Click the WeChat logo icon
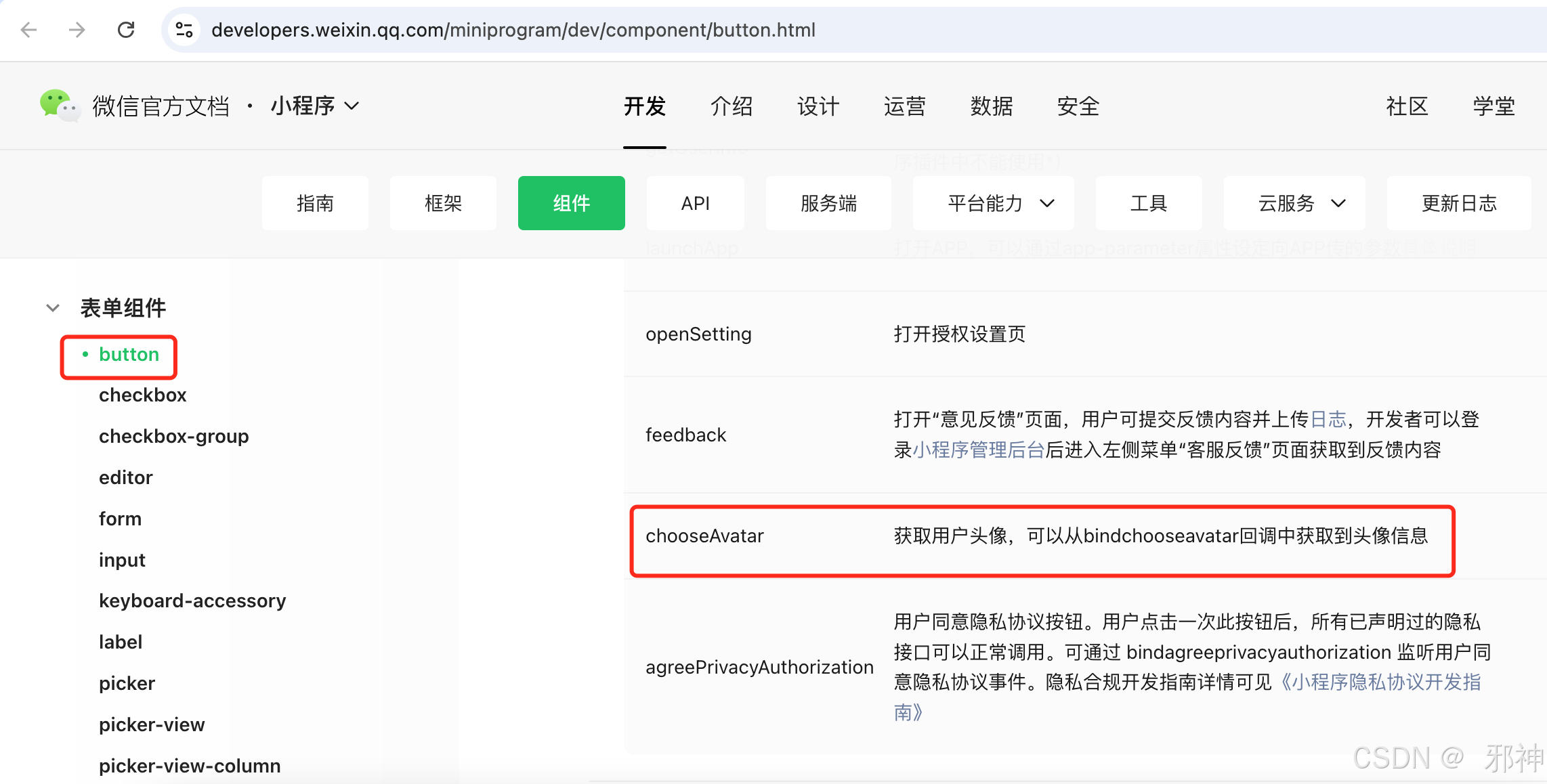The width and height of the screenshot is (1547, 784). pos(60,106)
